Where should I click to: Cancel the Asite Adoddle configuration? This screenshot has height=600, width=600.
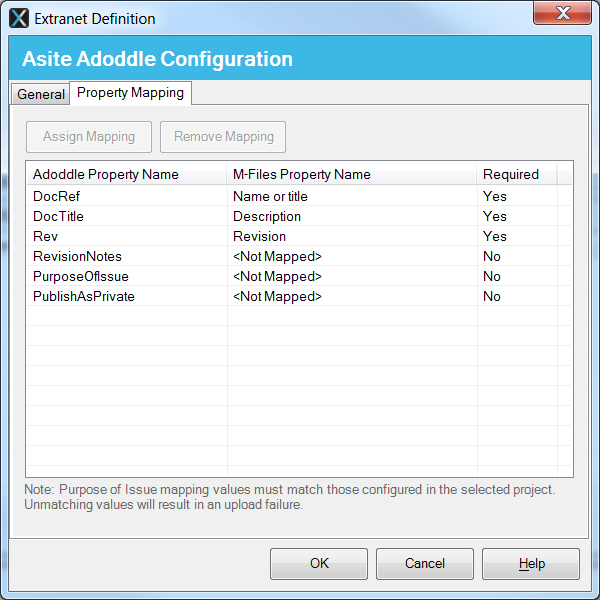tap(425, 563)
